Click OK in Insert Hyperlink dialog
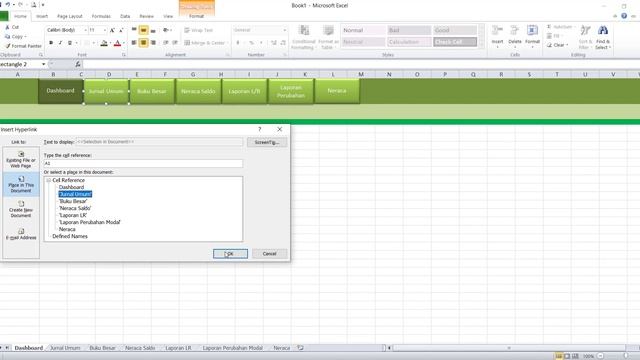 (x=230, y=254)
